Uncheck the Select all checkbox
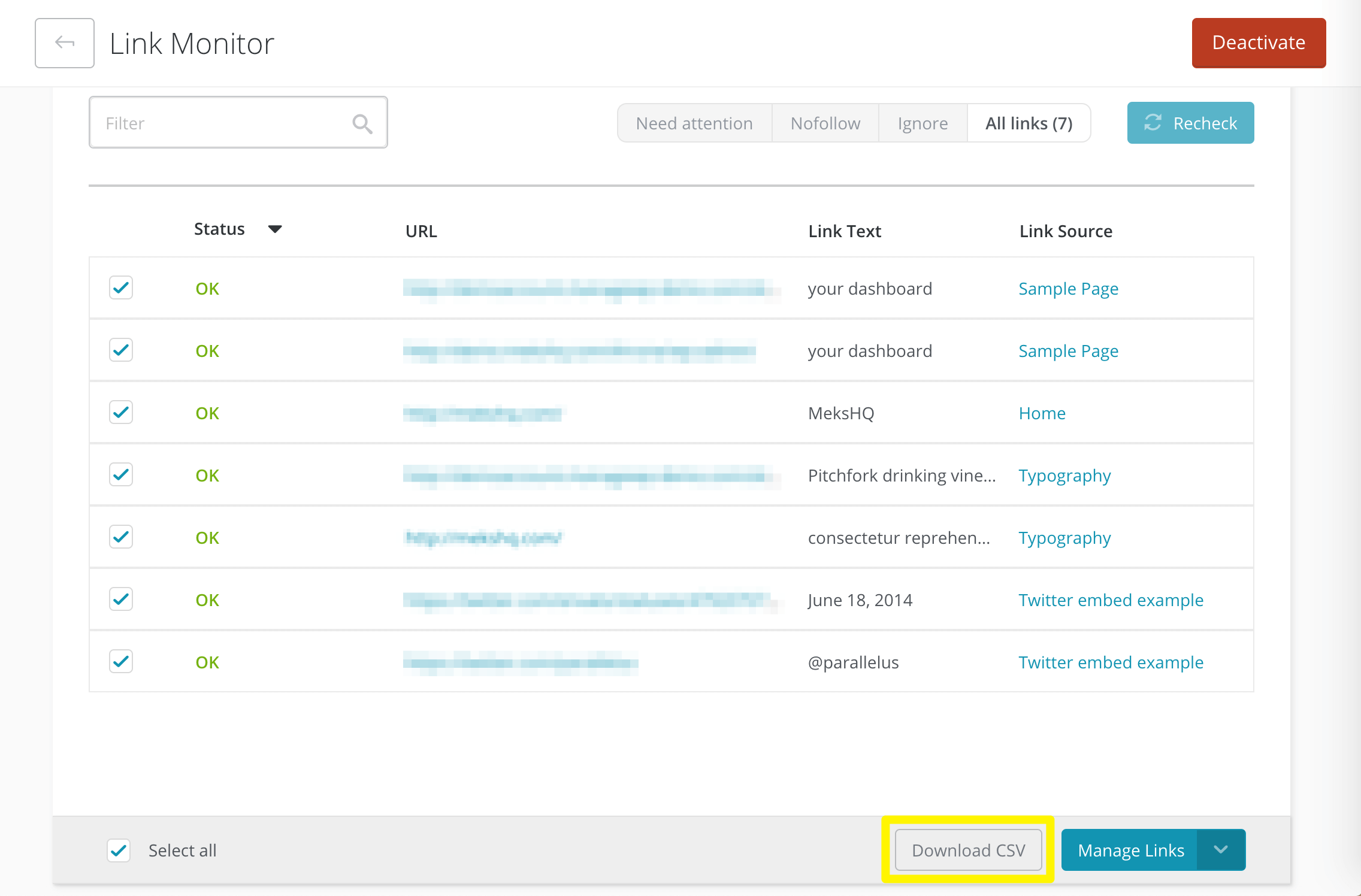1361x896 pixels. pos(119,850)
